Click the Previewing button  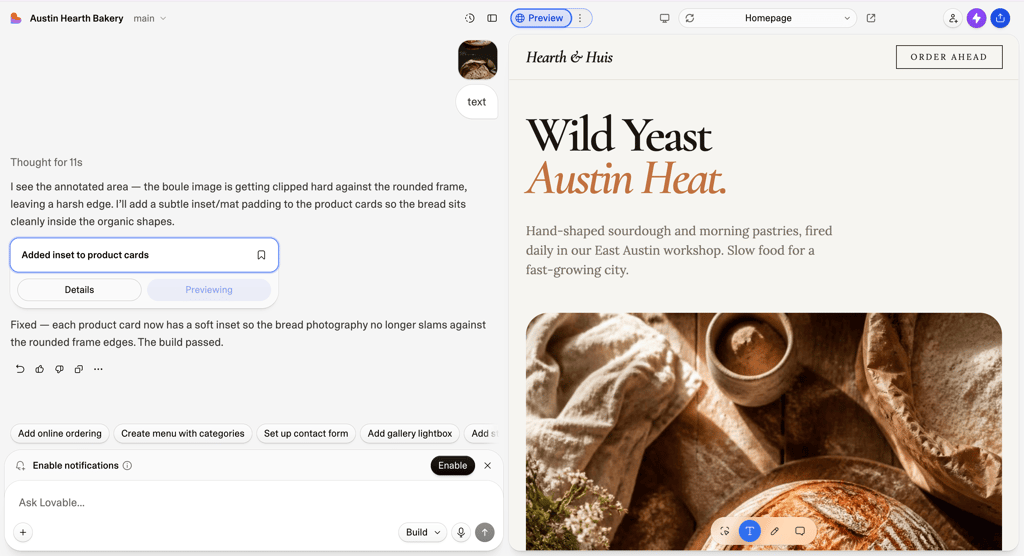tap(209, 290)
